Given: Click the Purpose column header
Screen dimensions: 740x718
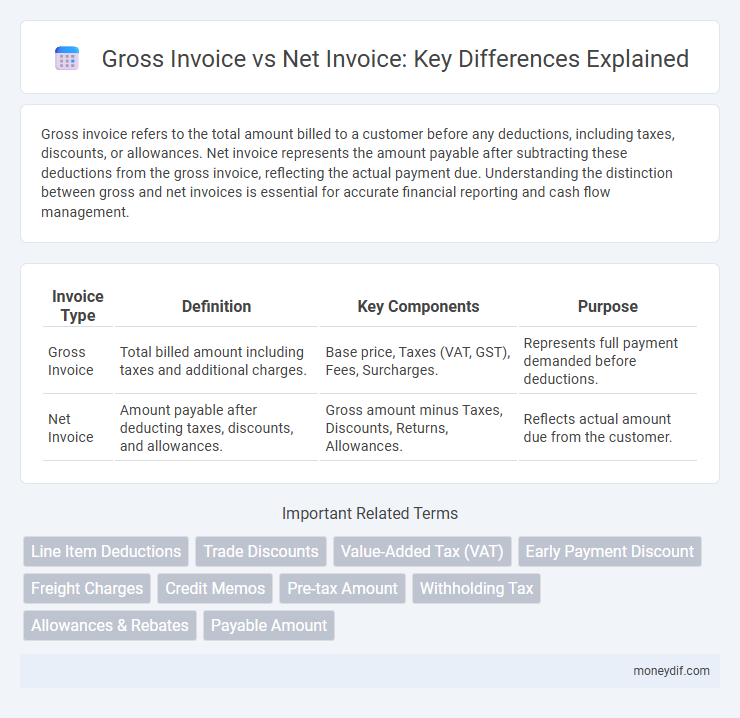Looking at the screenshot, I should pos(608,306).
